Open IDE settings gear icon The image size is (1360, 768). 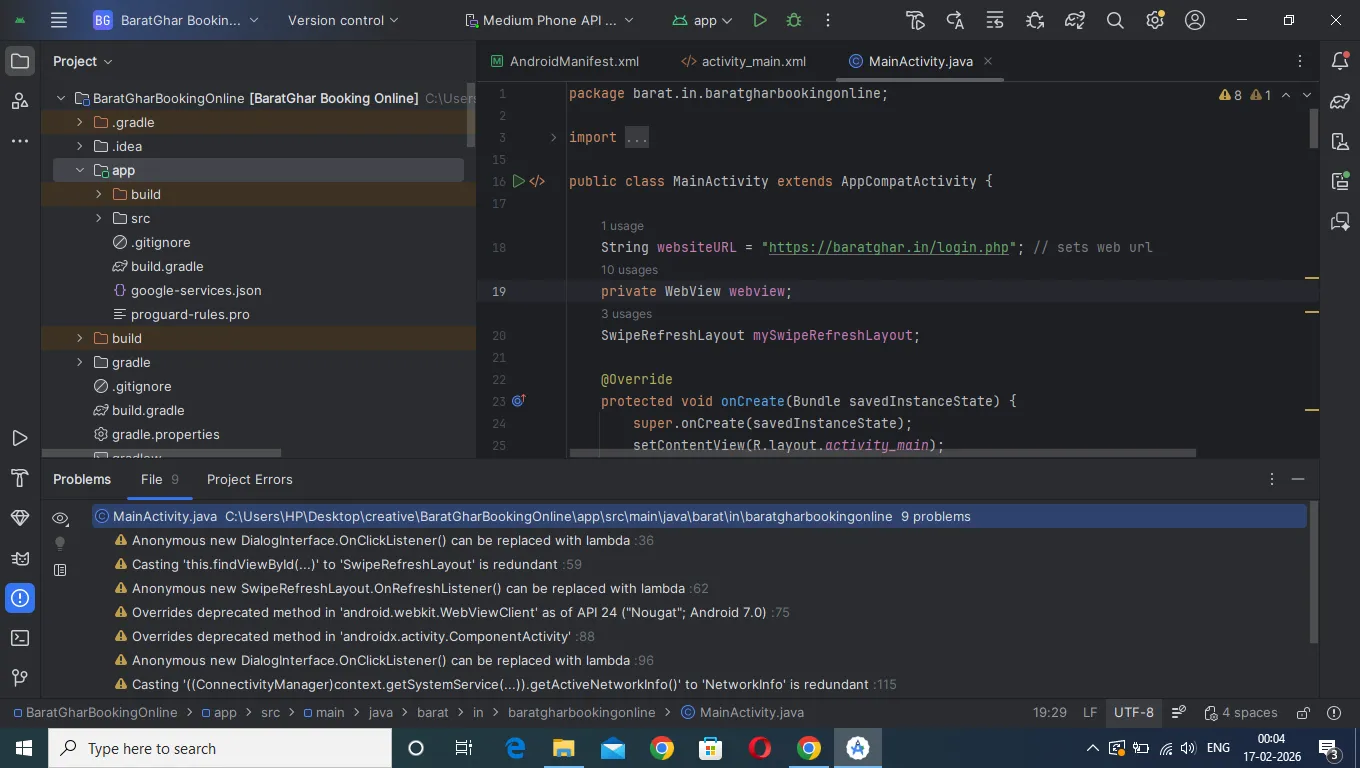tap(1155, 20)
